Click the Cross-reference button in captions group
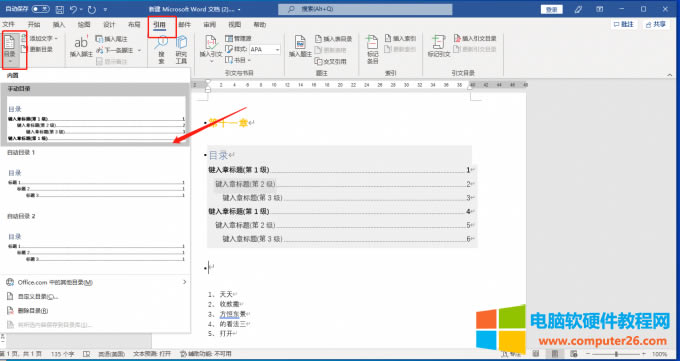Image resolution: width=680 pixels, height=361 pixels. click(x=331, y=61)
